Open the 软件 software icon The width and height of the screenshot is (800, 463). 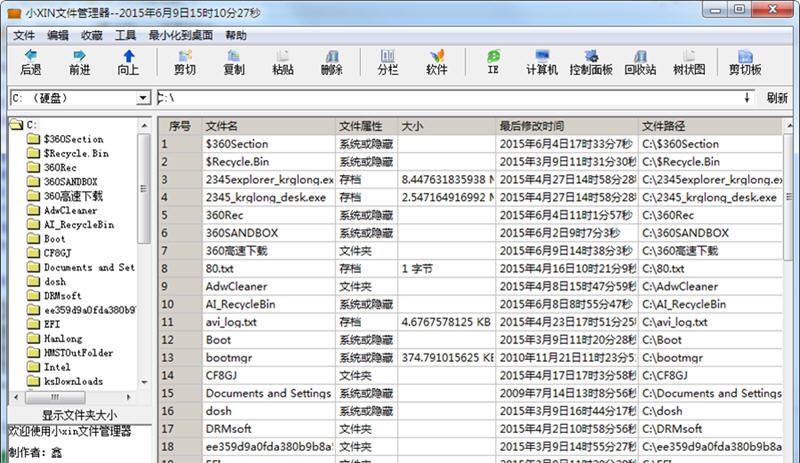tap(437, 55)
